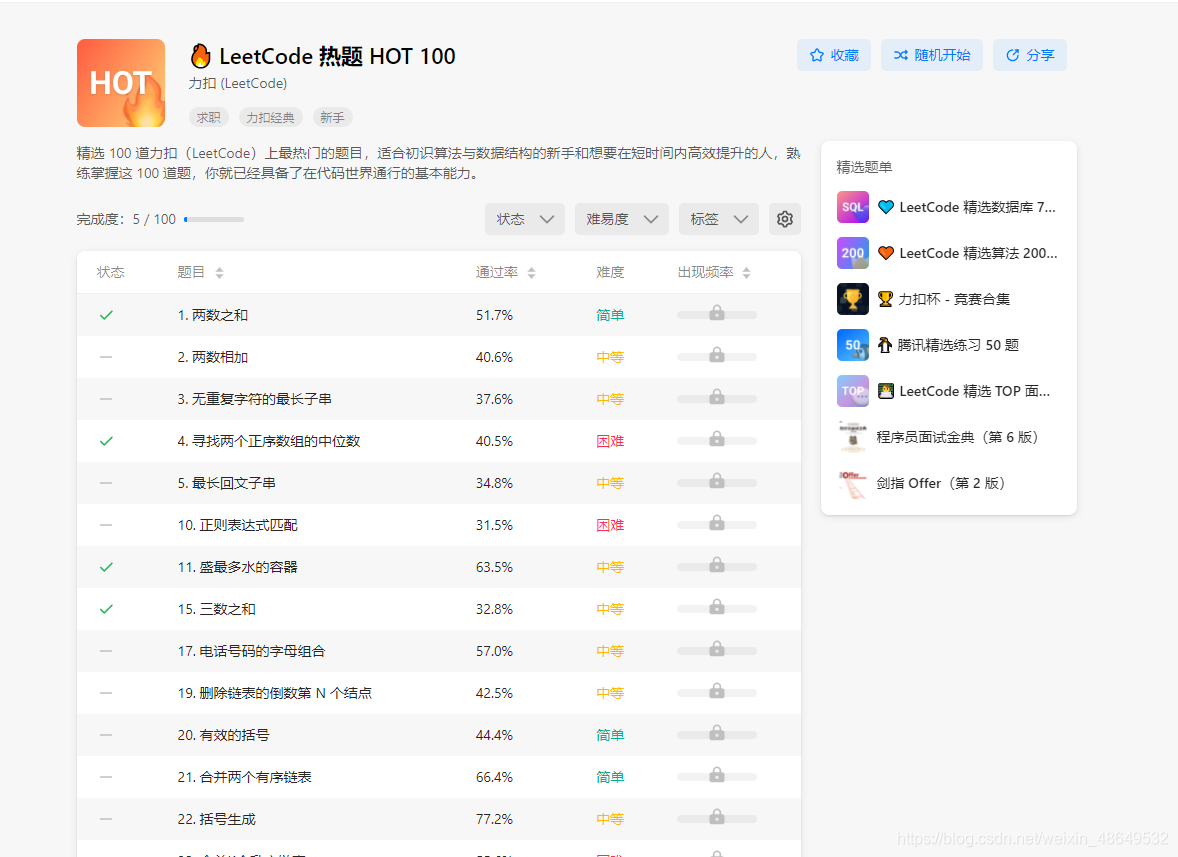
Task: Start a random problem with 随机开始
Action: (932, 55)
